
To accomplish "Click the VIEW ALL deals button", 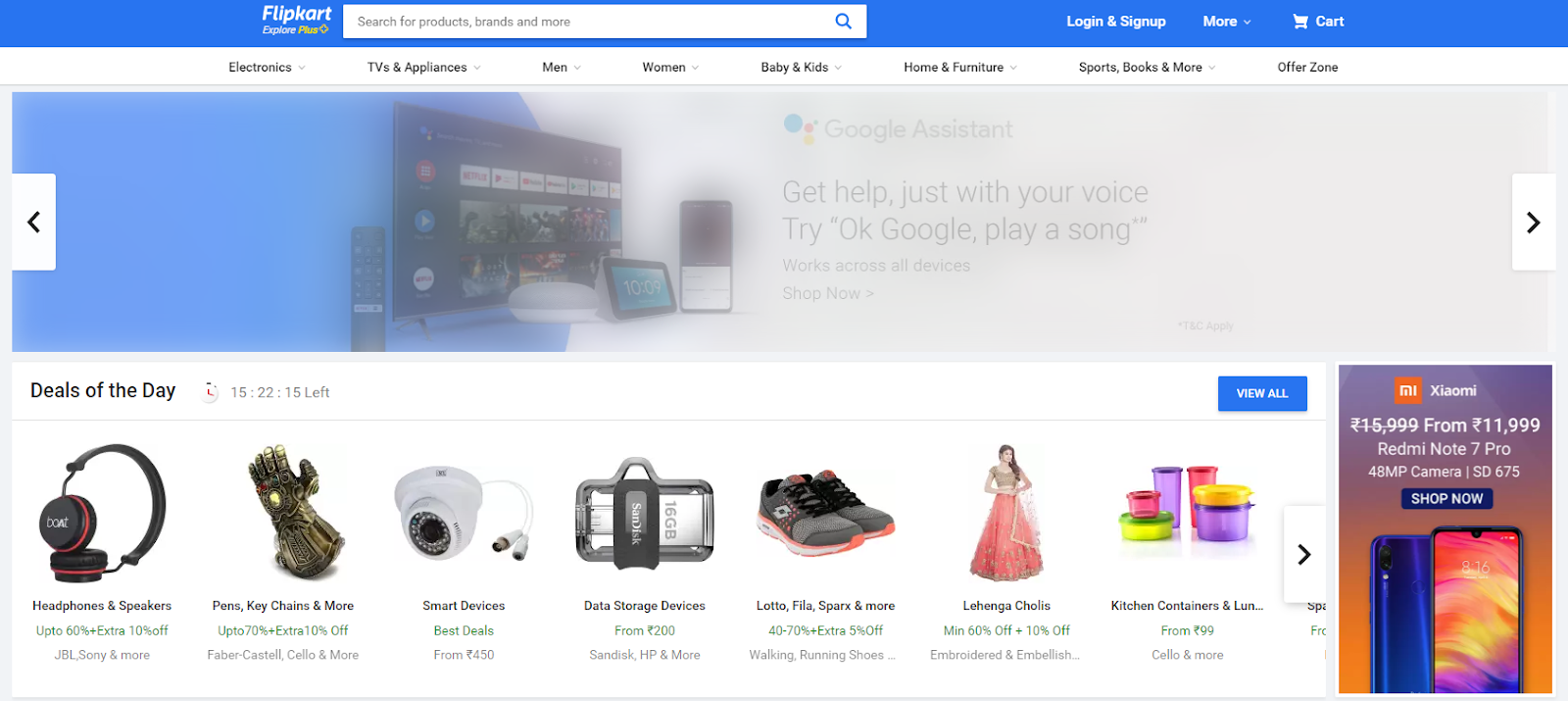I will pos(1262,393).
